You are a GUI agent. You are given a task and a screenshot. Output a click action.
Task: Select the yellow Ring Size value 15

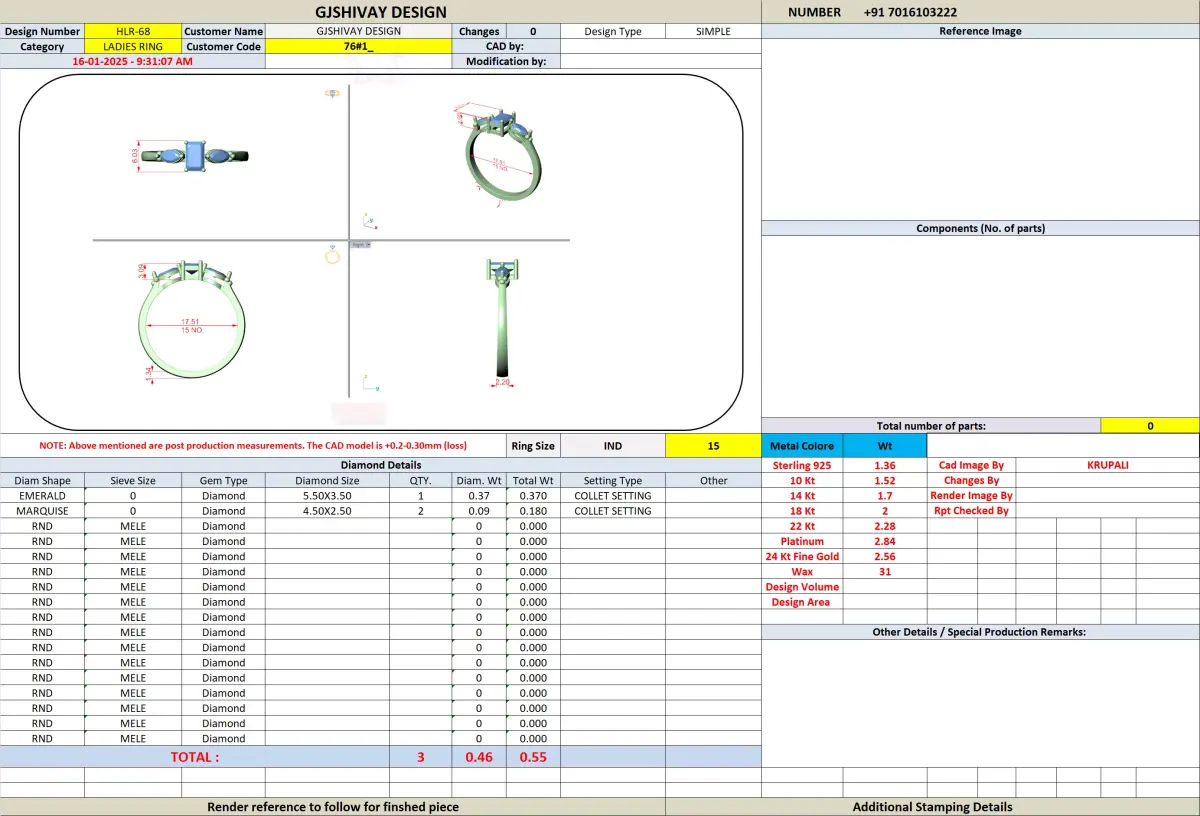point(713,445)
